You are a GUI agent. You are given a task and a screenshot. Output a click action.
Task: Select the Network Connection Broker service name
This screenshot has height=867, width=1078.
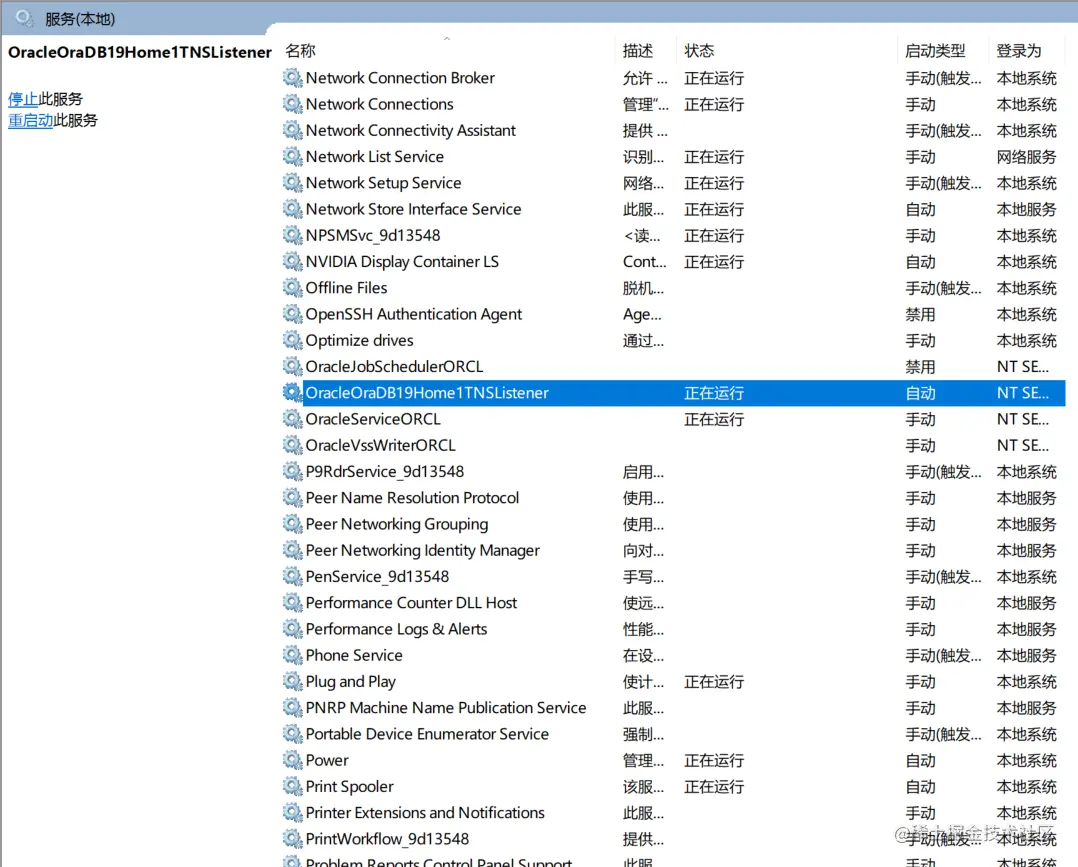pos(400,78)
